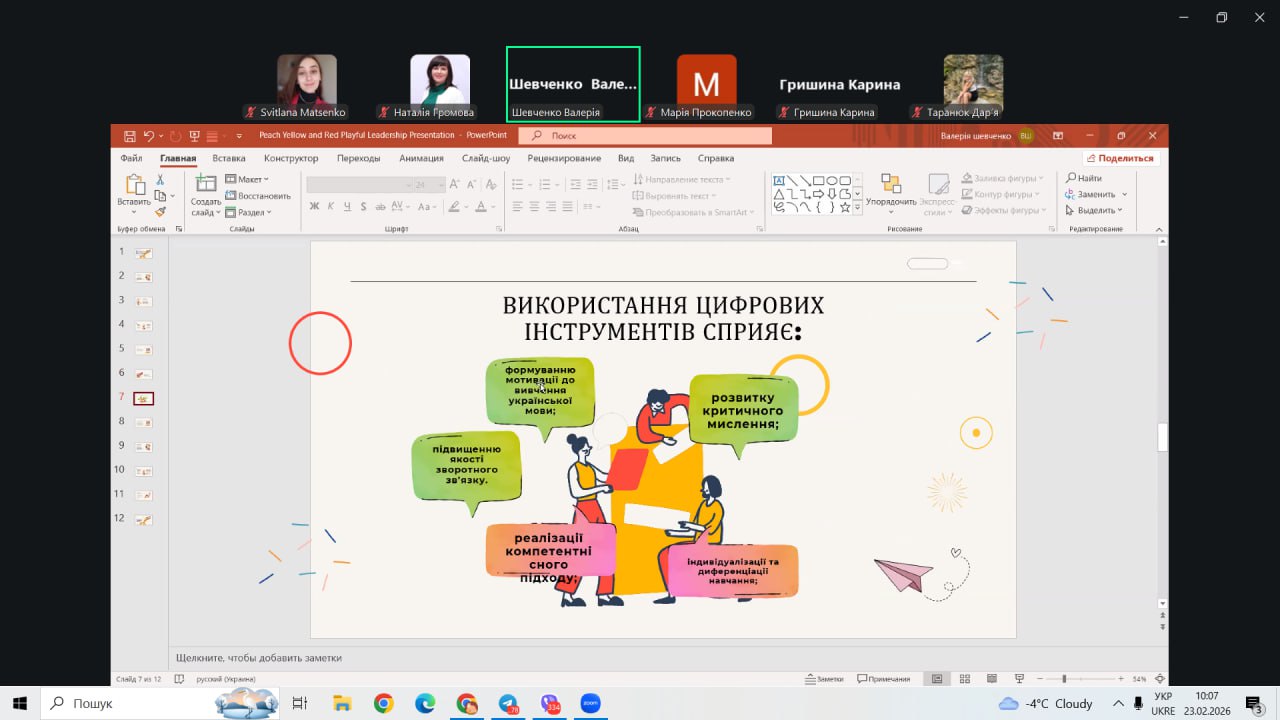1280x720 pixels.
Task: Open the Вставка ribbon tab
Action: [229, 158]
